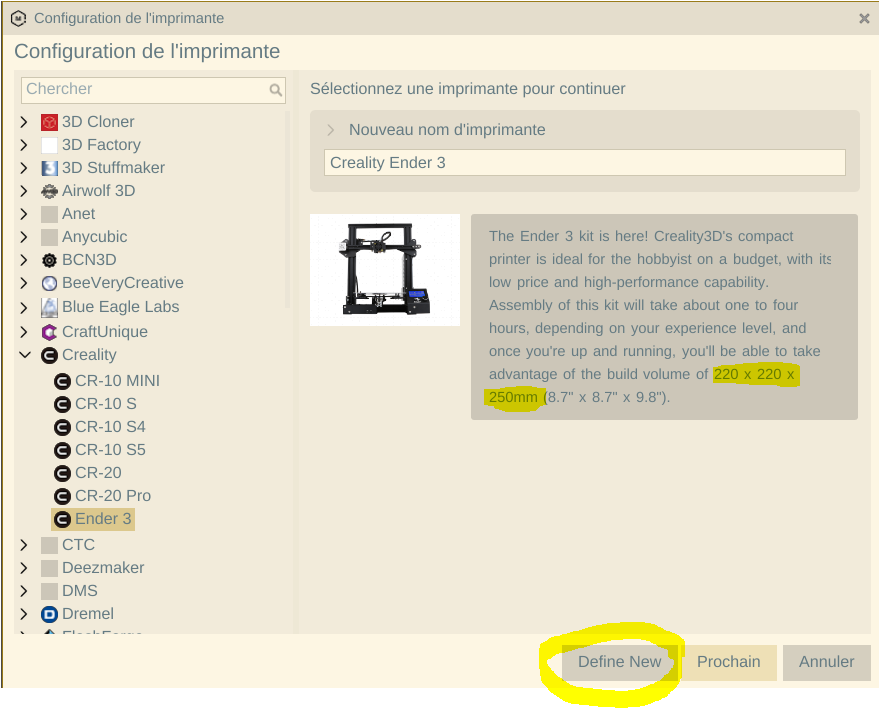Viewport: 880px width, 708px height.
Task: Click the search magnifier icon
Action: pyautogui.click(x=276, y=90)
